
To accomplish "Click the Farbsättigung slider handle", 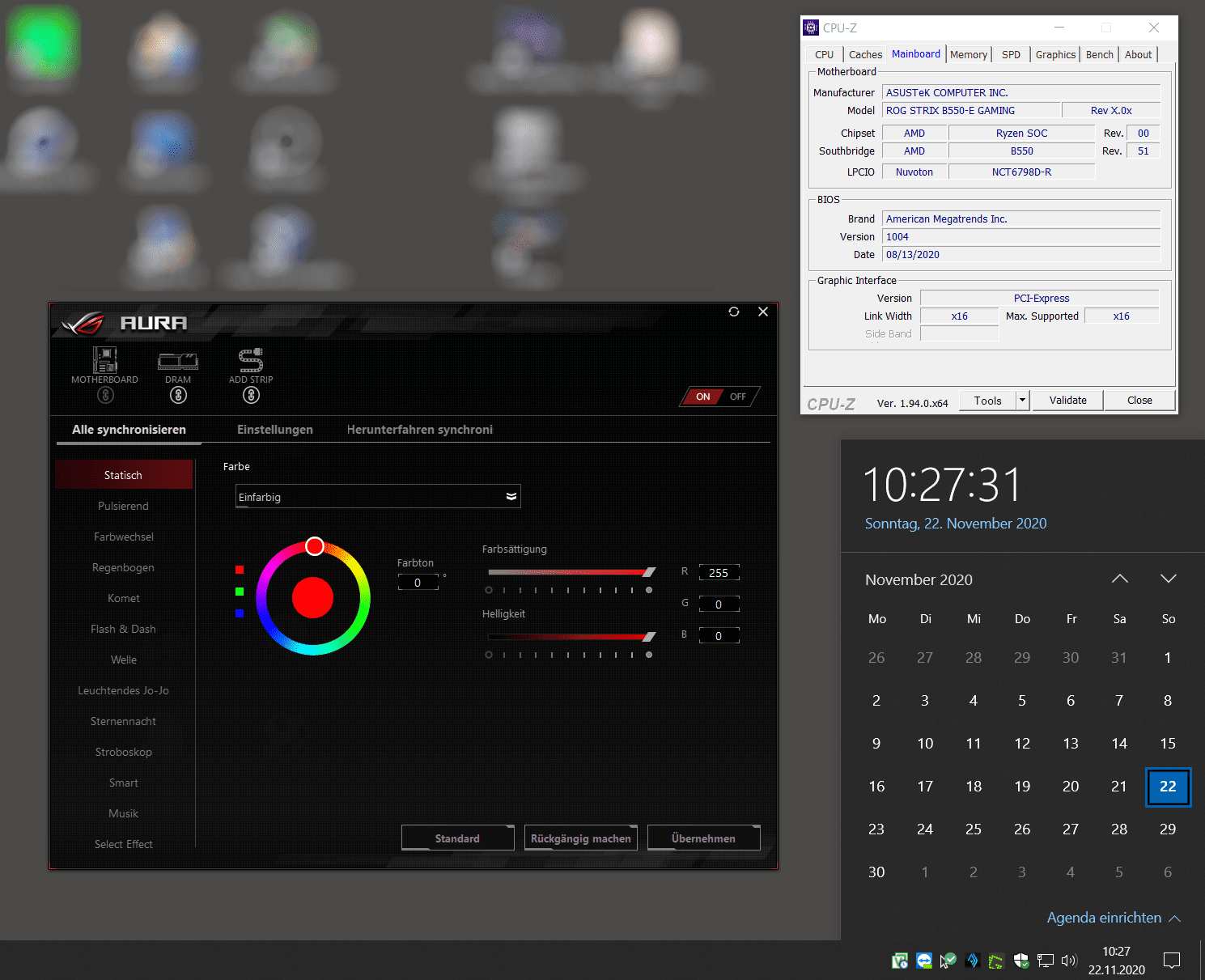I will 649,572.
